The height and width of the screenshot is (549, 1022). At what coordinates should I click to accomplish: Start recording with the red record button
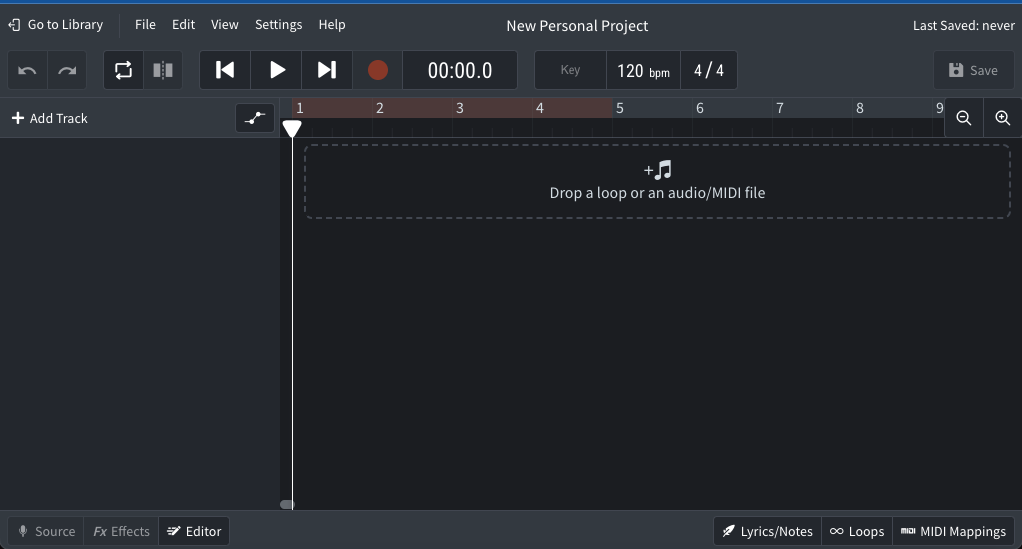tap(377, 70)
